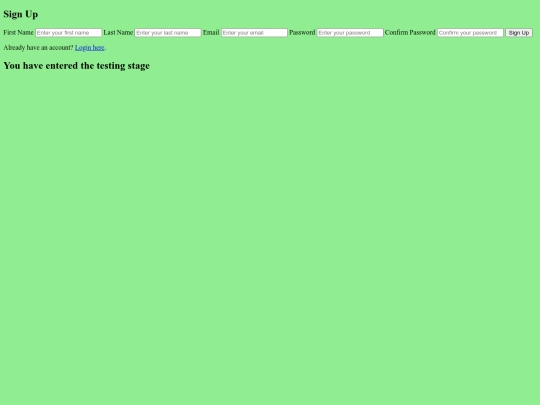
Task: Select the 'You have entered the testing stage' text
Action: point(76,65)
